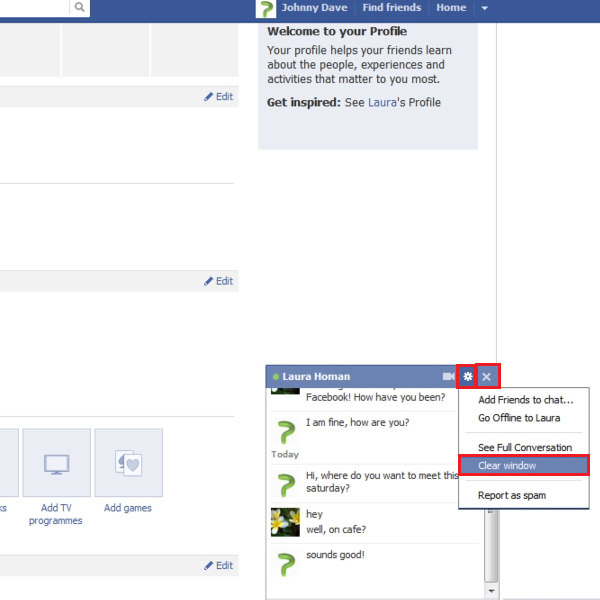Click the 'sounds good!' message
Screen dimensions: 600x600
pyautogui.click(x=335, y=555)
